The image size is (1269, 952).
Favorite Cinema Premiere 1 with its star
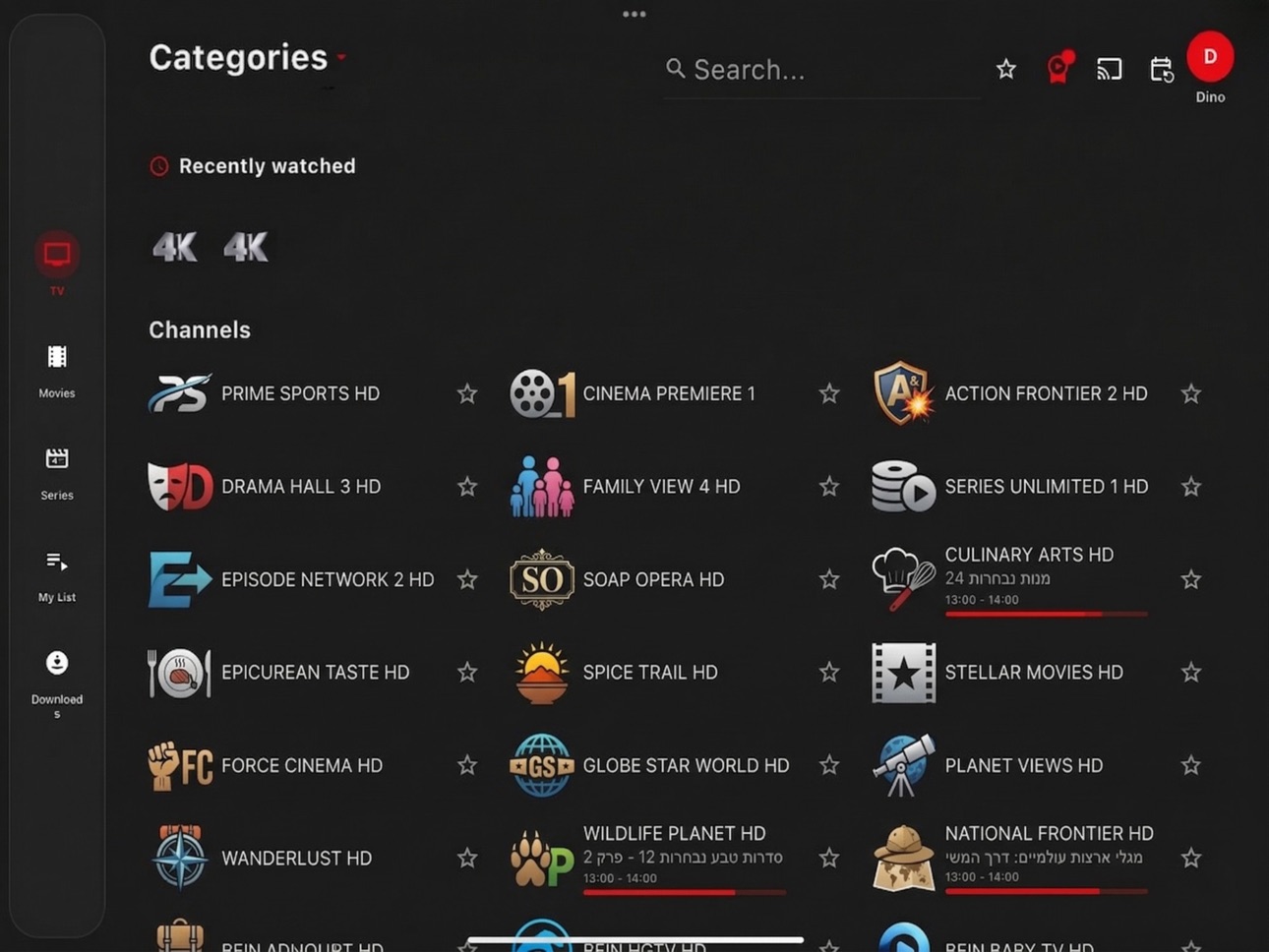[829, 393]
